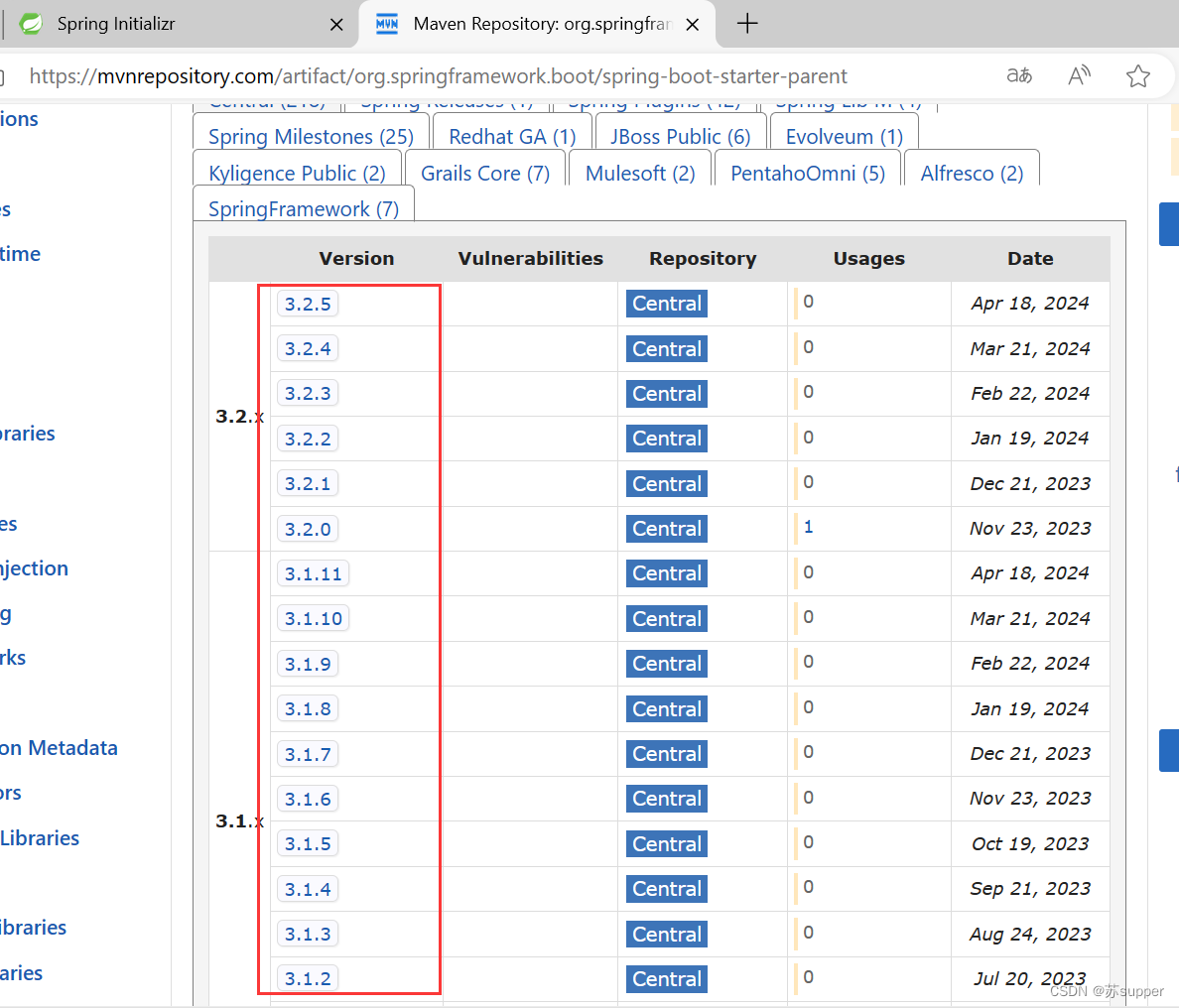Click the read aloud icon in address bar
Viewport: 1179px width, 1008px height.
1079,76
